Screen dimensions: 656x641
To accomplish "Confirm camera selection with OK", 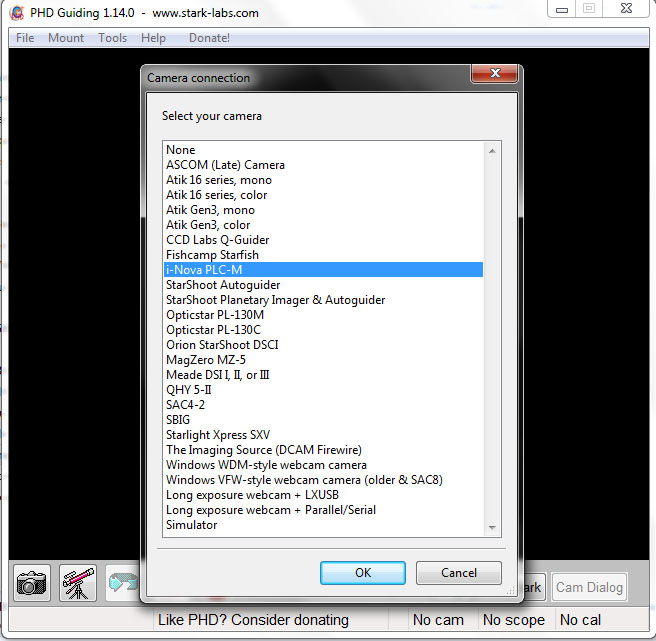I will 363,573.
